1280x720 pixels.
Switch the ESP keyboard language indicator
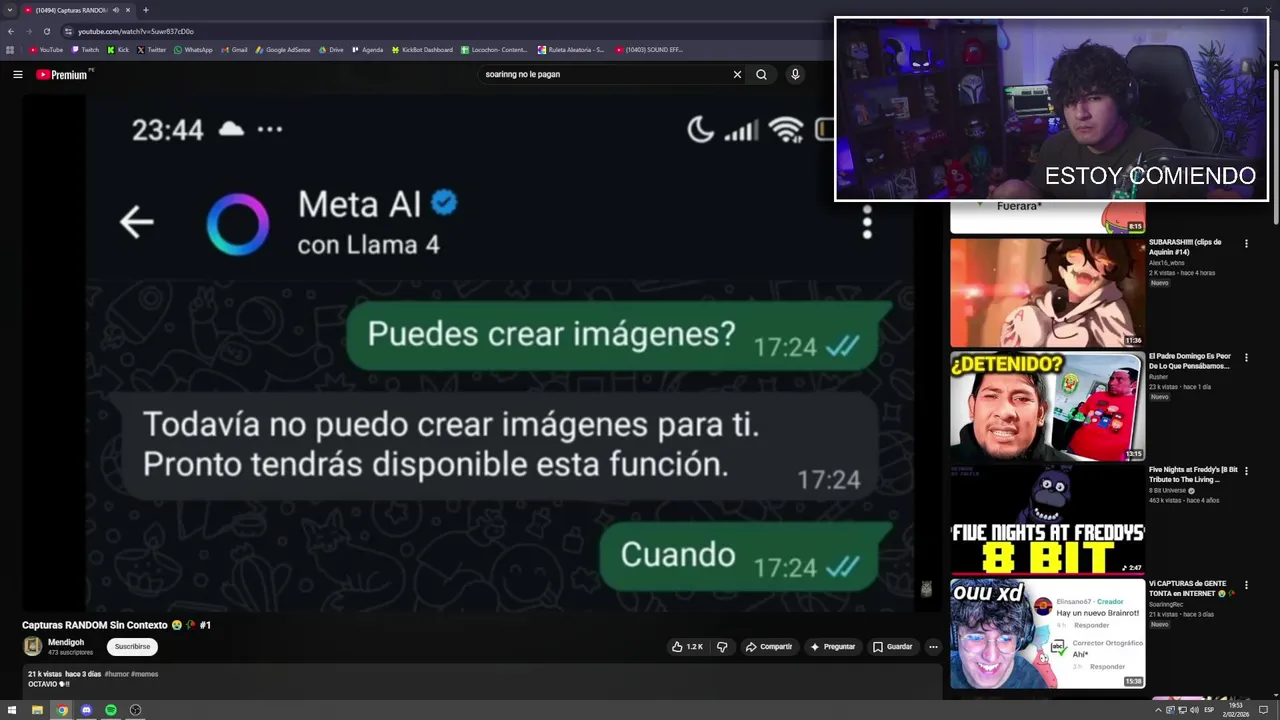1209,710
